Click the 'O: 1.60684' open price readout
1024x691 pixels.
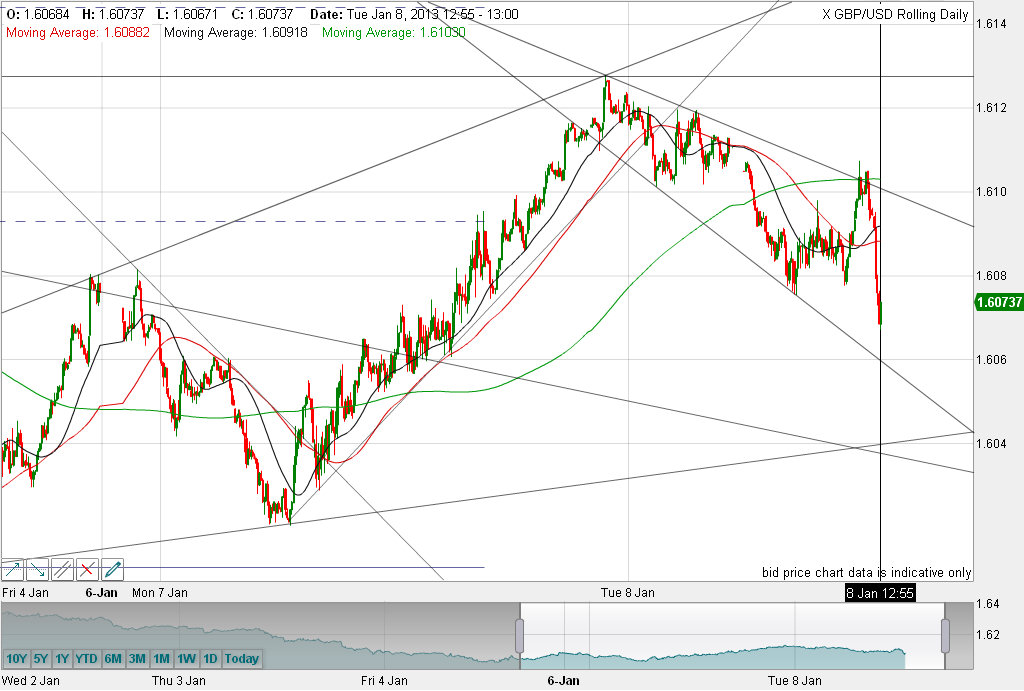pyautogui.click(x=37, y=14)
